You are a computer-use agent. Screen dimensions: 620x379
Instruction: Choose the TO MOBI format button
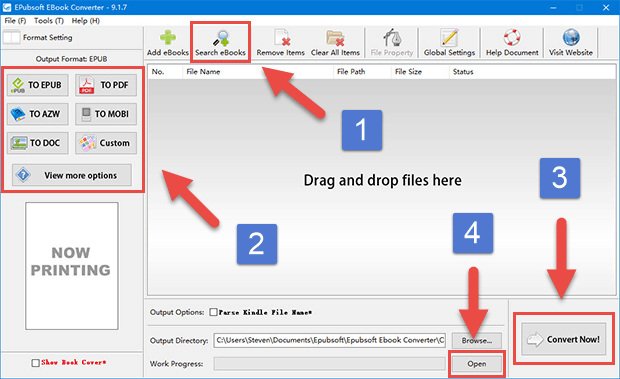106,114
